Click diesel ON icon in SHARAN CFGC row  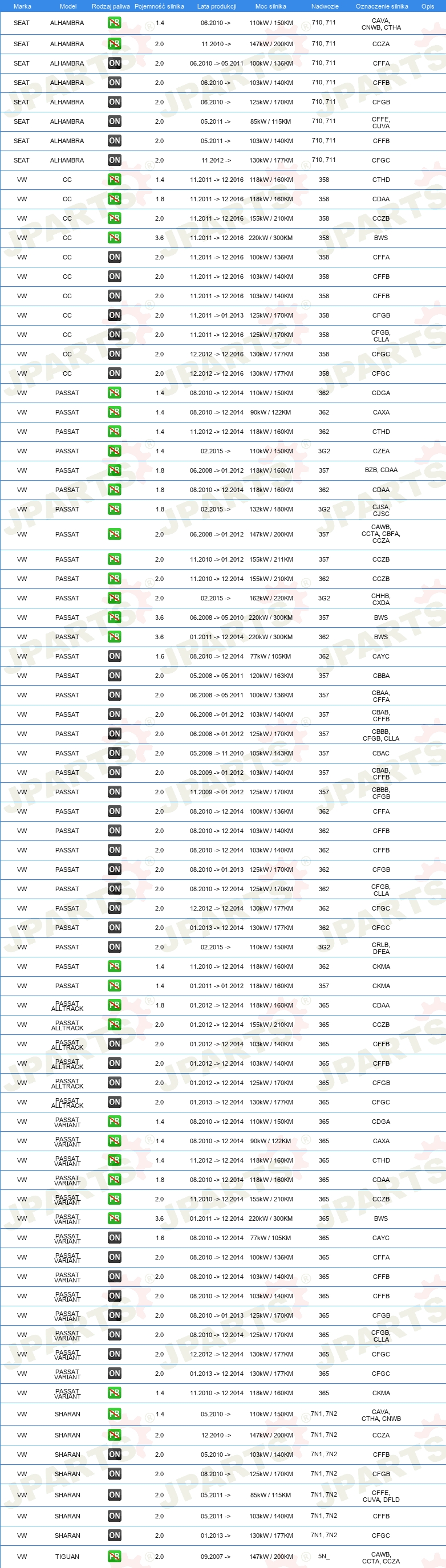point(115,1535)
